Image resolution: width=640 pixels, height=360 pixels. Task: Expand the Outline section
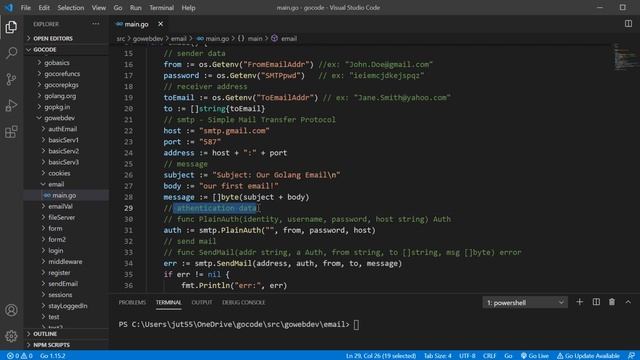(x=66, y=333)
